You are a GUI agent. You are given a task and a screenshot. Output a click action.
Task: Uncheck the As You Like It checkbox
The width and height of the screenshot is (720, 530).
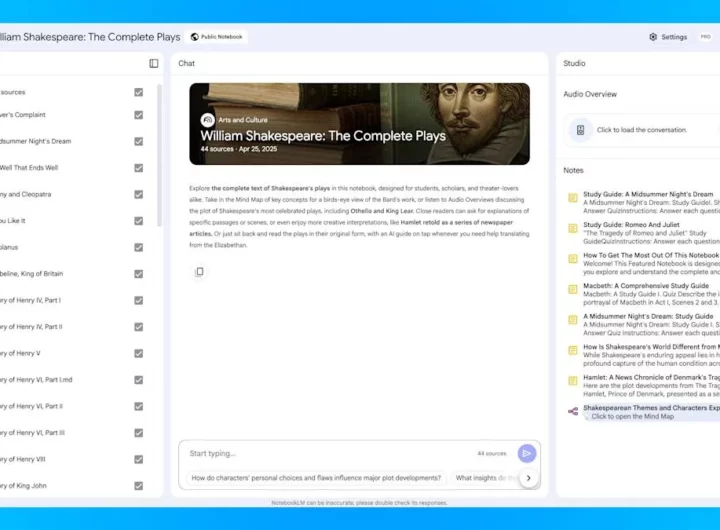[139, 221]
